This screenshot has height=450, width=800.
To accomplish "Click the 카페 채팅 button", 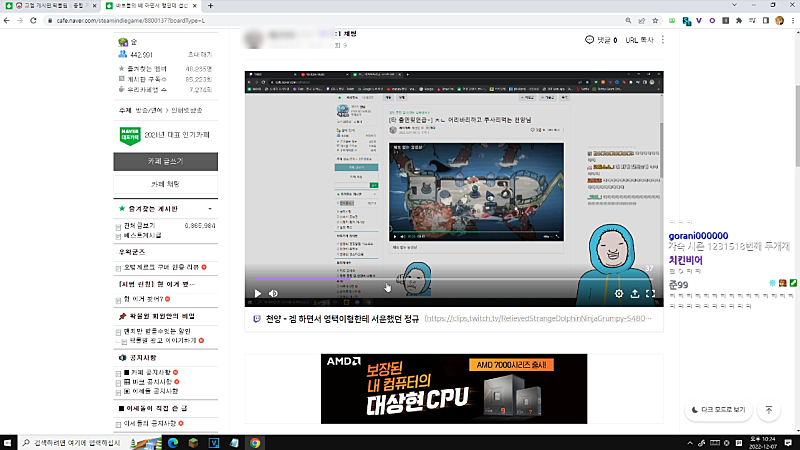I will coord(165,185).
